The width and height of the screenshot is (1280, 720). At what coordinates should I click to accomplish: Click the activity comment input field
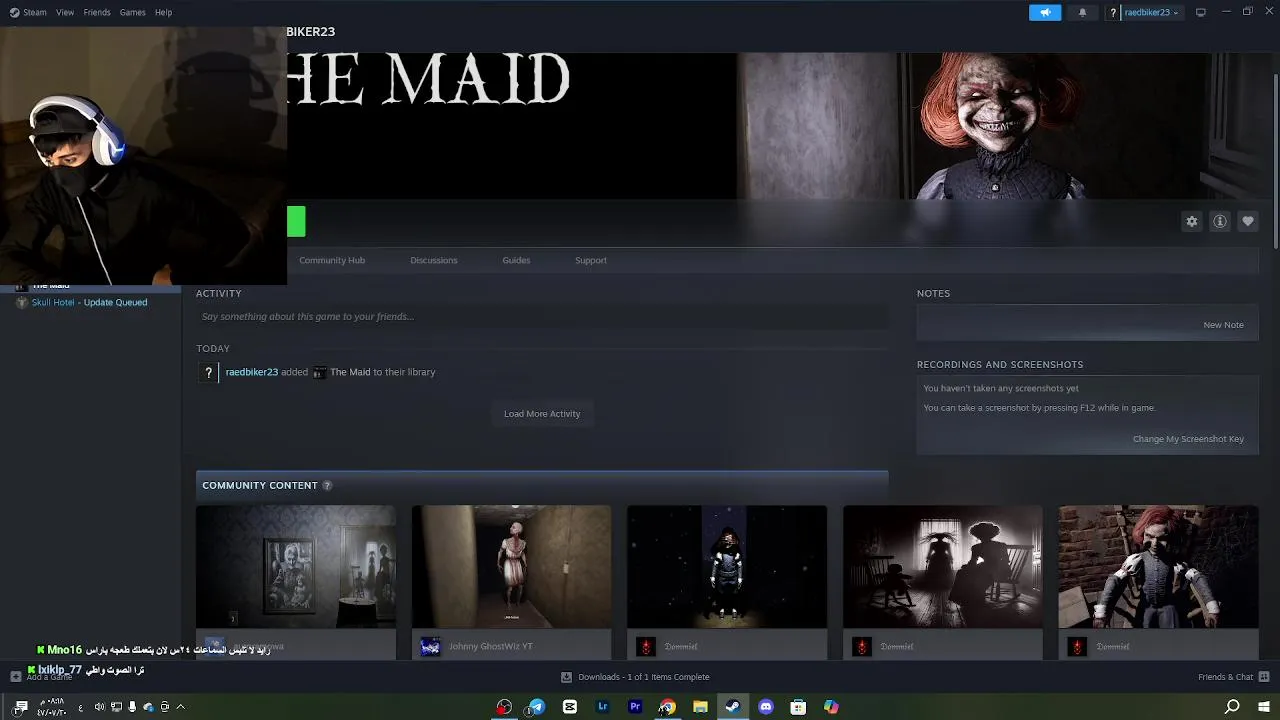click(542, 316)
